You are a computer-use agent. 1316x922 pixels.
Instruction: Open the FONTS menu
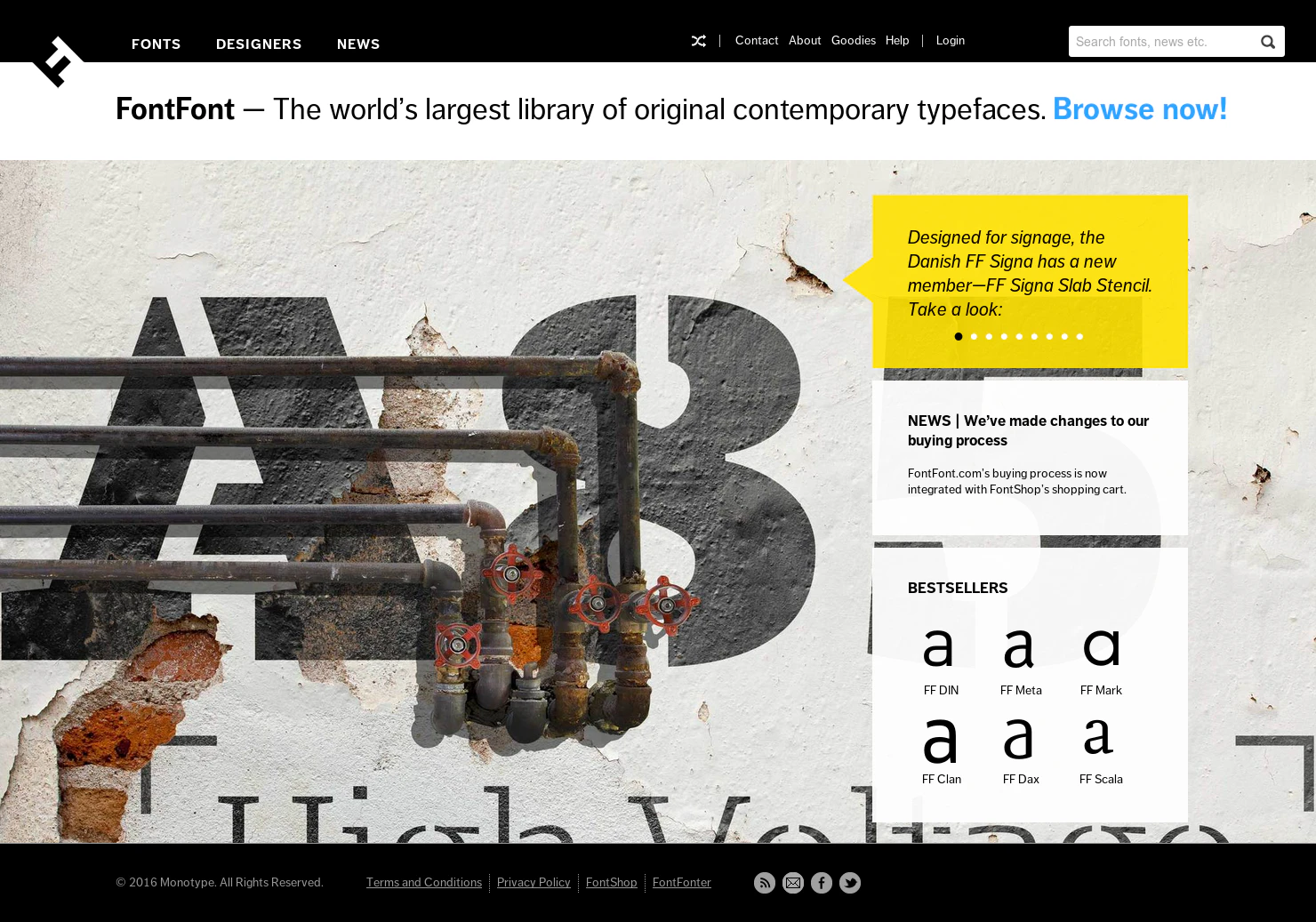click(156, 44)
